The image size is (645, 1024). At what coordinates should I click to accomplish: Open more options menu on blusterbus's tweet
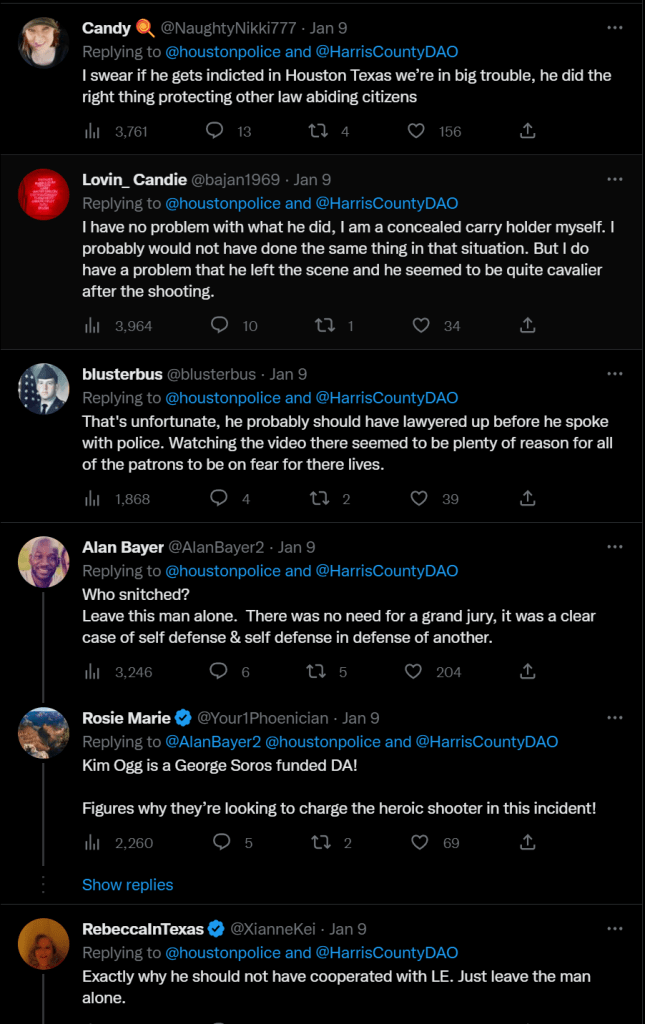click(x=615, y=373)
